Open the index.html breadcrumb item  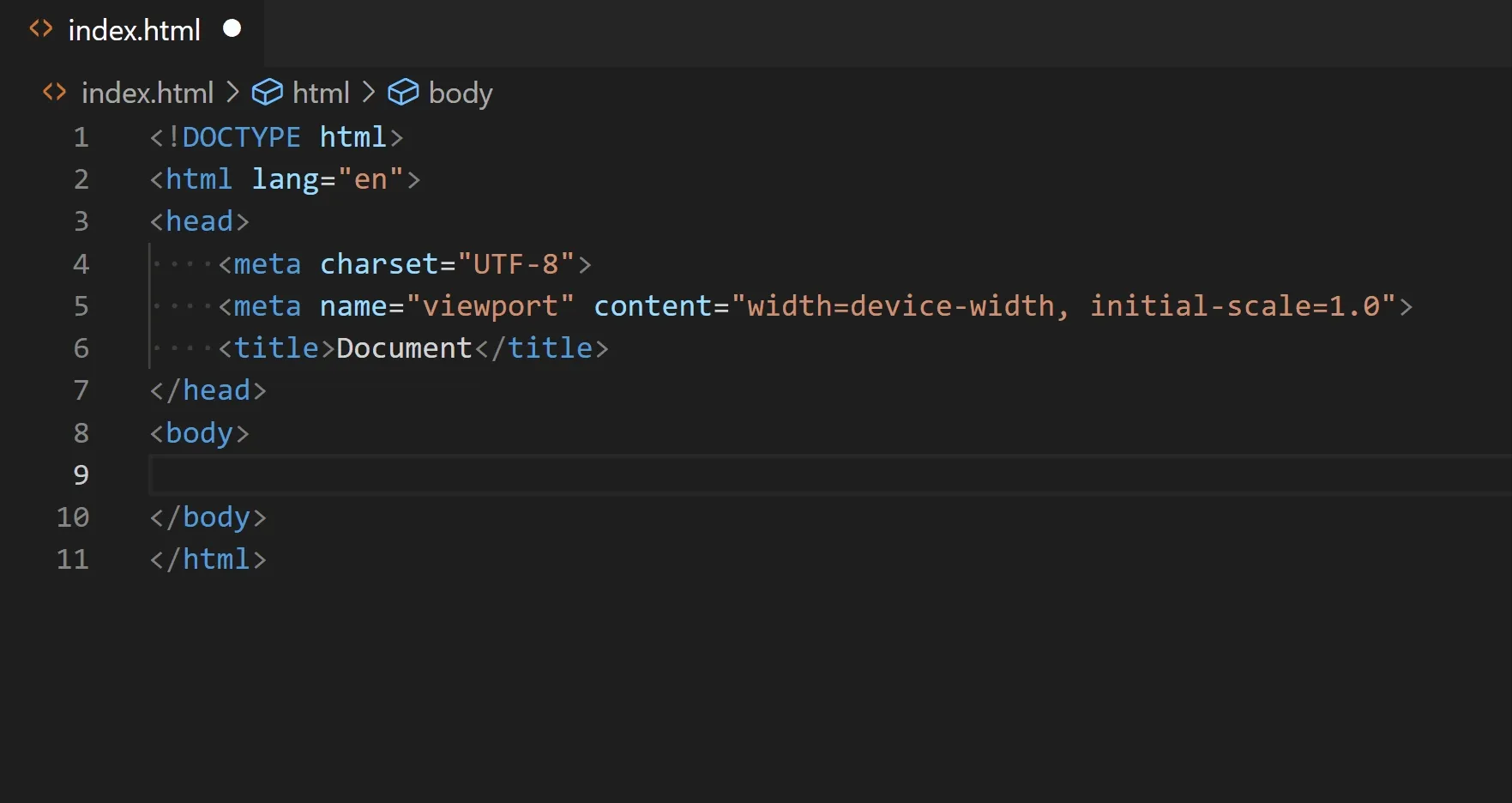147,93
